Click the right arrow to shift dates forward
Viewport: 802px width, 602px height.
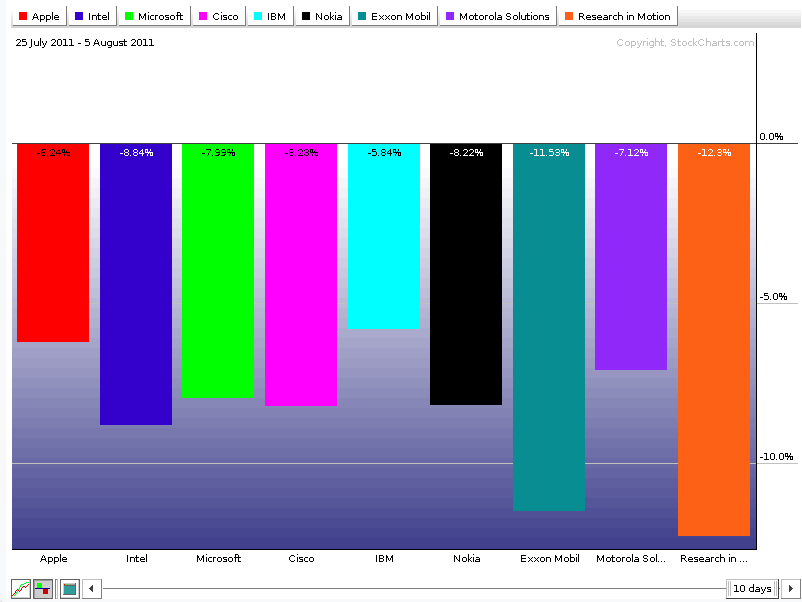coord(790,589)
